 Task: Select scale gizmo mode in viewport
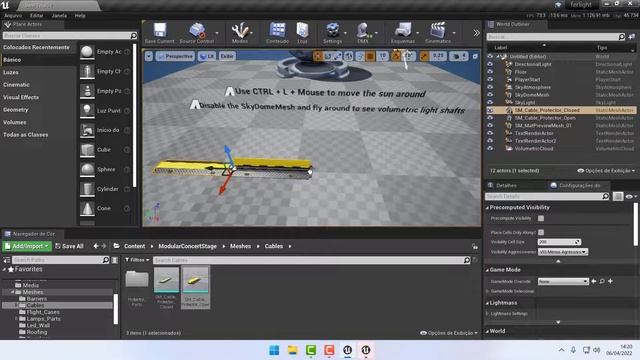(338, 56)
